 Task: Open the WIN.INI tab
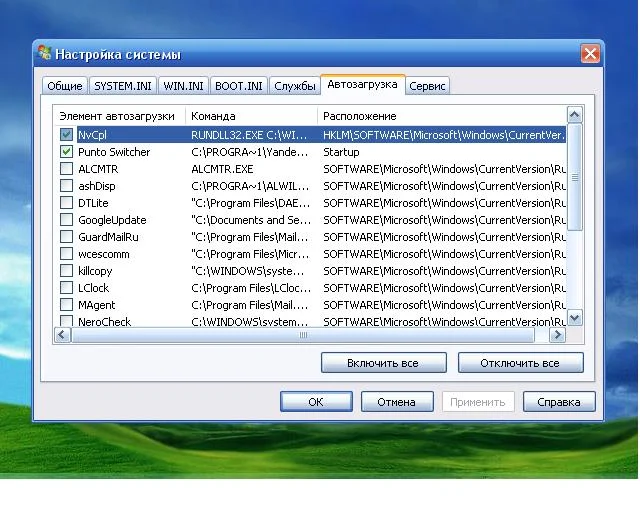point(183,86)
